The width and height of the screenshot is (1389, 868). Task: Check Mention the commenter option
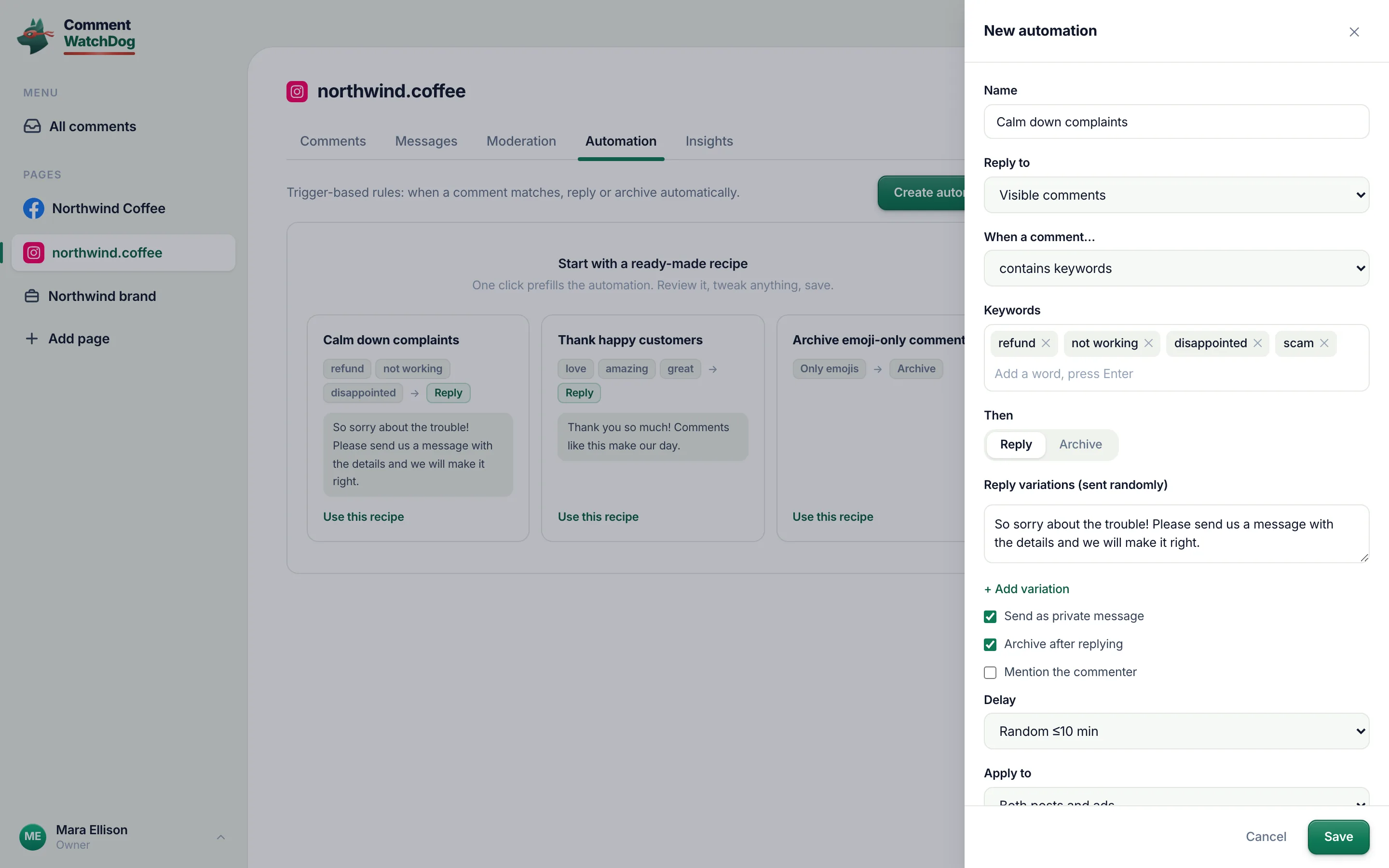click(x=990, y=672)
